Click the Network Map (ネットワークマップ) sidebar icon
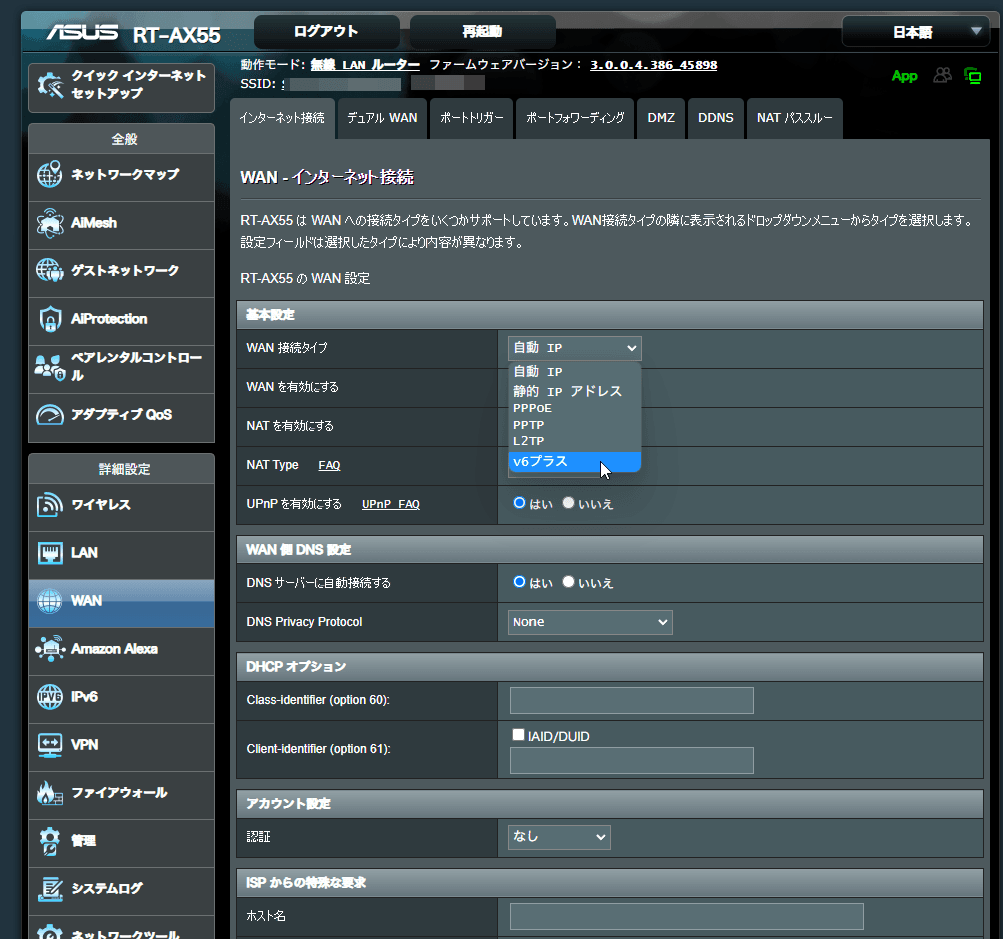Screen dimensions: 1003x939 [50, 175]
